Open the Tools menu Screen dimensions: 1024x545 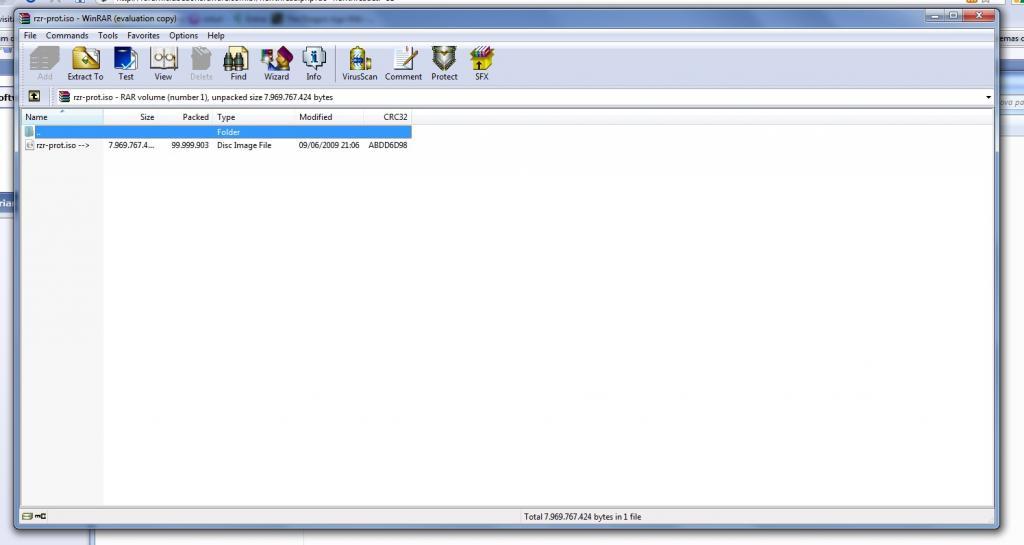pos(108,35)
